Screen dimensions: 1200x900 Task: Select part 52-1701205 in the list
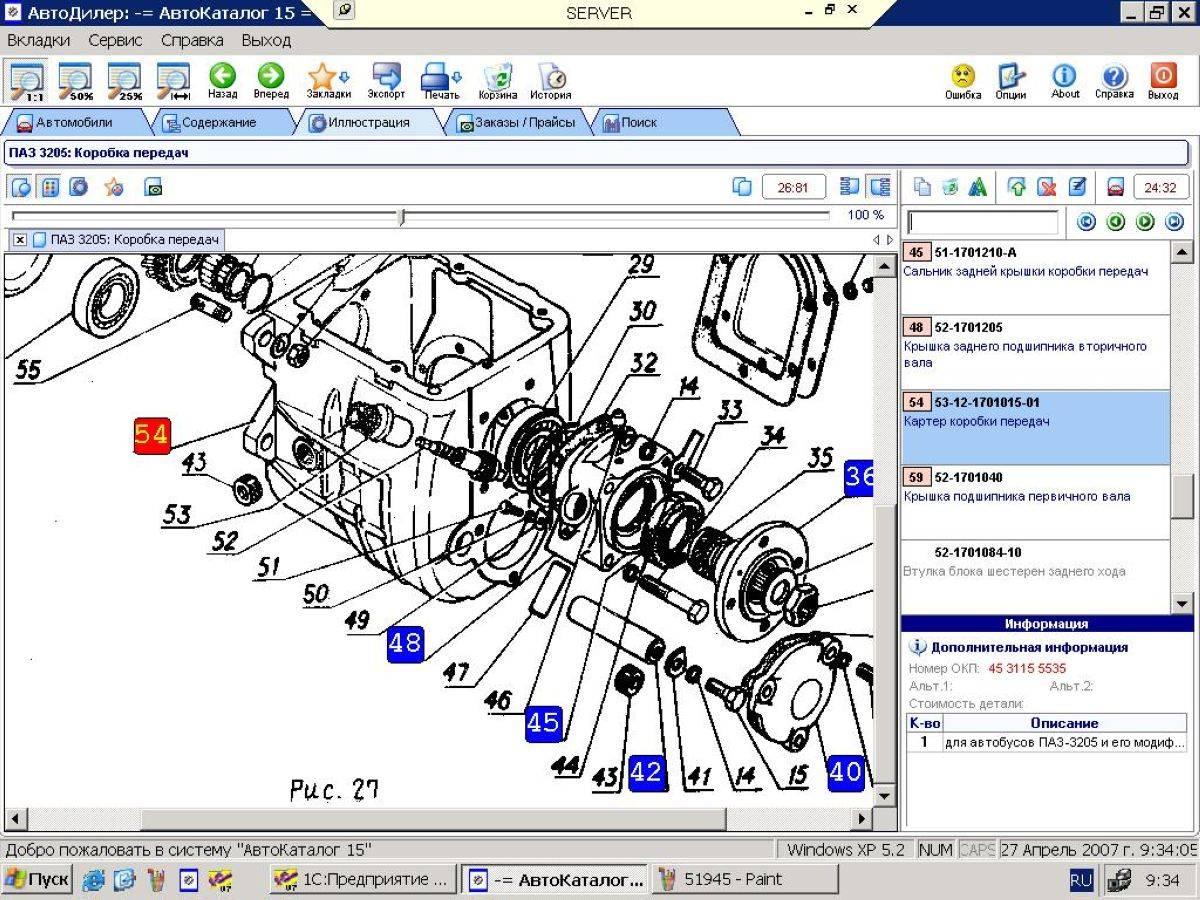click(x=1036, y=353)
